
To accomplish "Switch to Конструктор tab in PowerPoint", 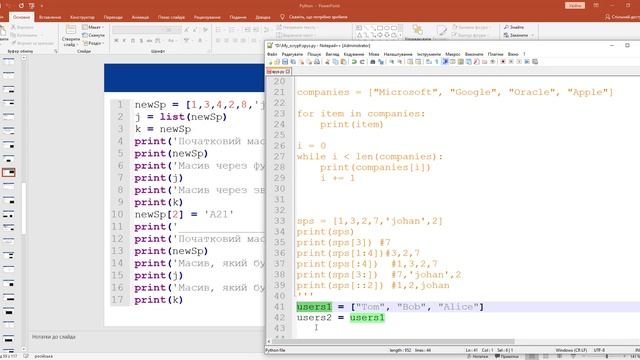I will (x=82, y=17).
